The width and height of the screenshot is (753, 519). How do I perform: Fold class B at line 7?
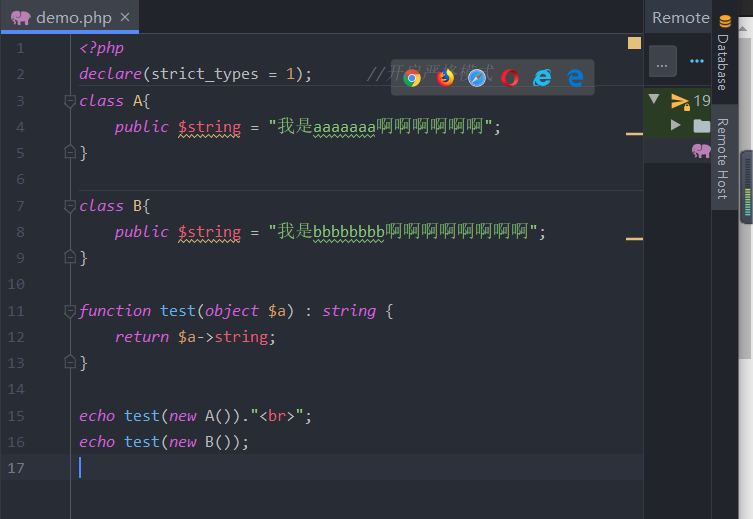[70, 206]
